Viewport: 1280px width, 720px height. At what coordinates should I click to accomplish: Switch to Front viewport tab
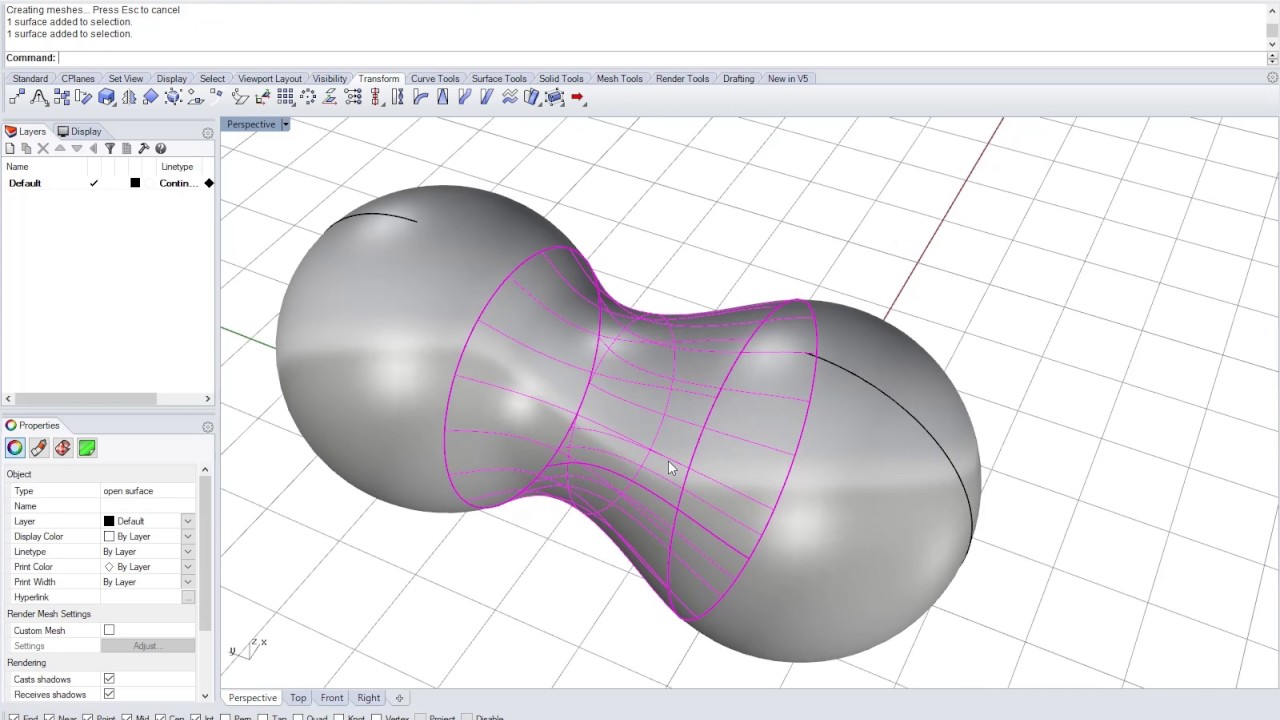pyautogui.click(x=332, y=698)
